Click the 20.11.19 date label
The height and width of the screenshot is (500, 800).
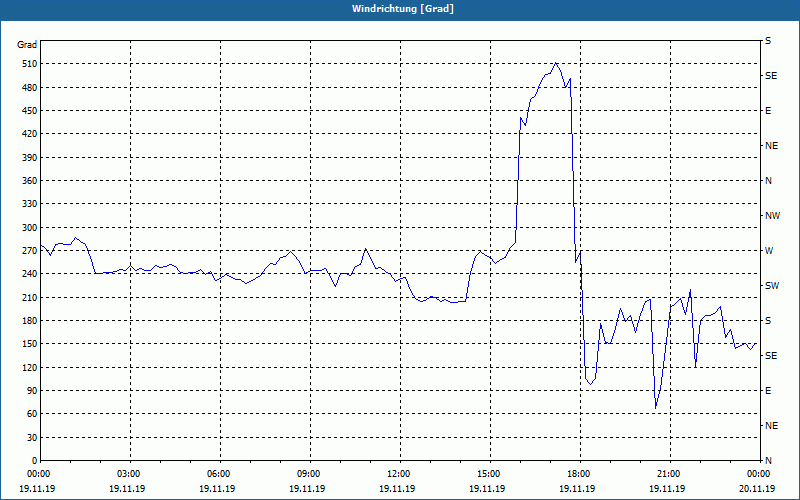757,489
